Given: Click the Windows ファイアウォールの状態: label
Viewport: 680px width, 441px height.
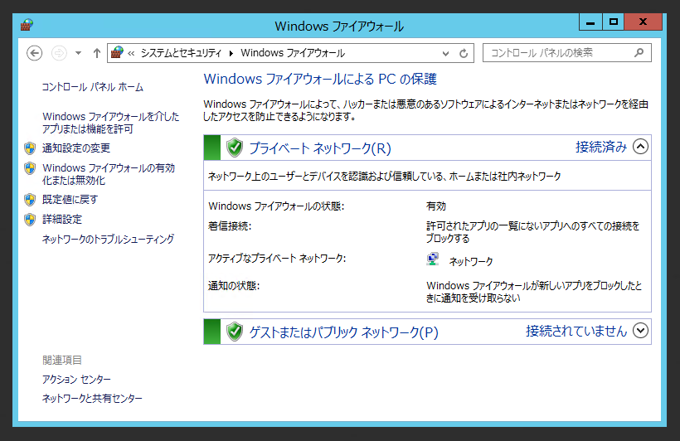Looking at the screenshot, I should (276, 206).
